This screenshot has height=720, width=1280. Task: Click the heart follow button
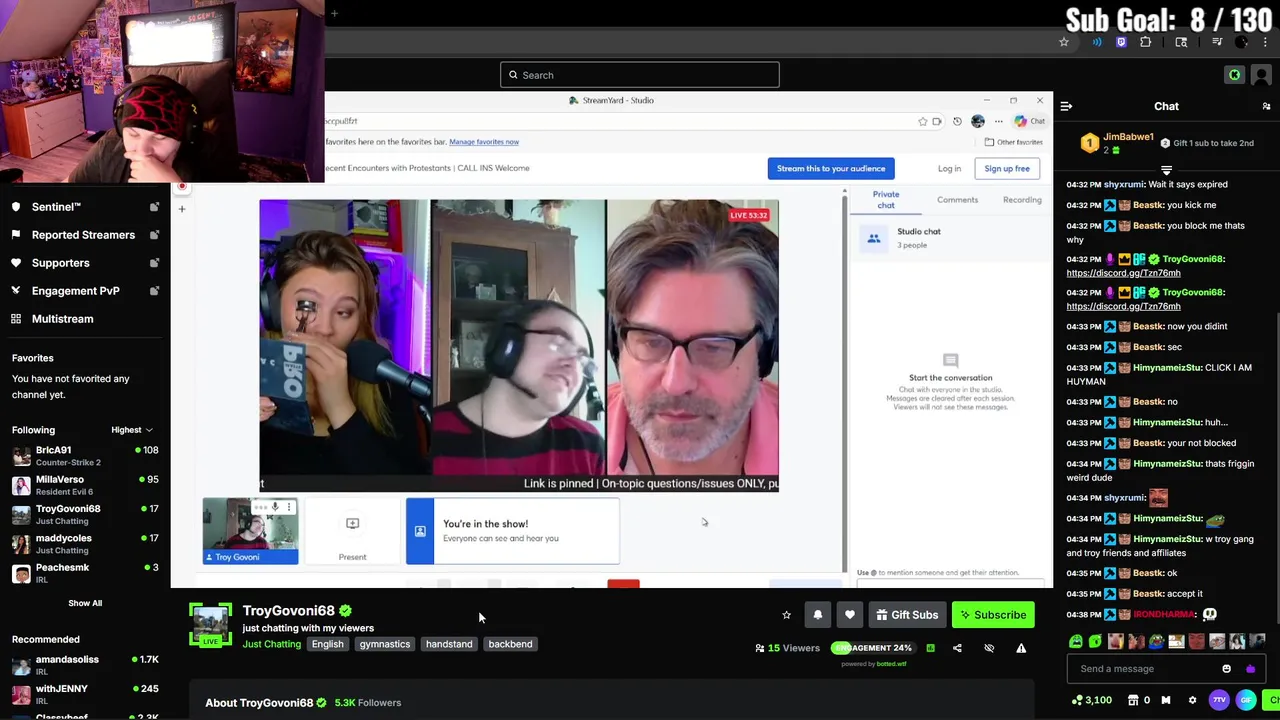[x=849, y=615]
